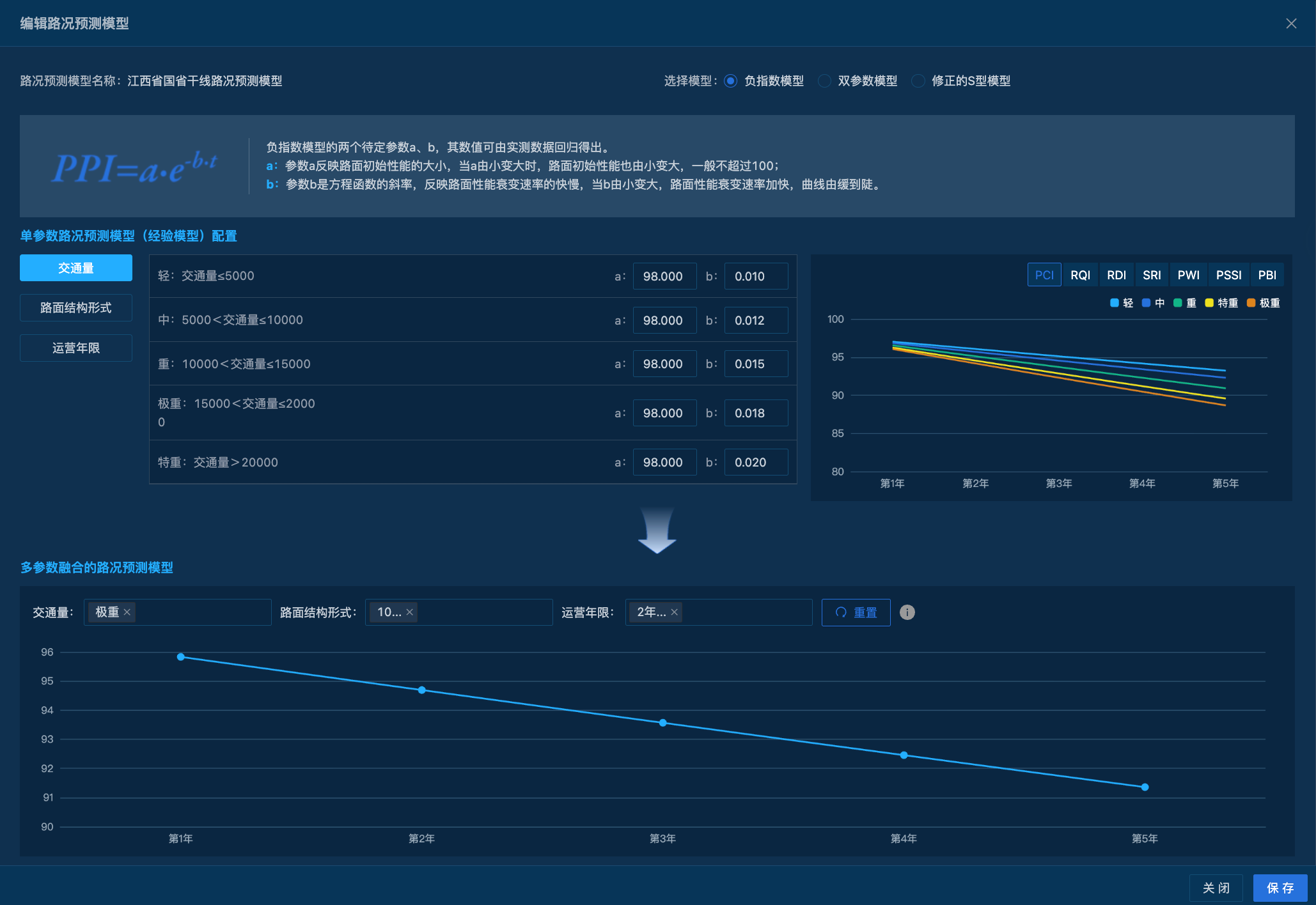
Task: Edit parameter a in 重 traffic row
Action: pos(665,364)
